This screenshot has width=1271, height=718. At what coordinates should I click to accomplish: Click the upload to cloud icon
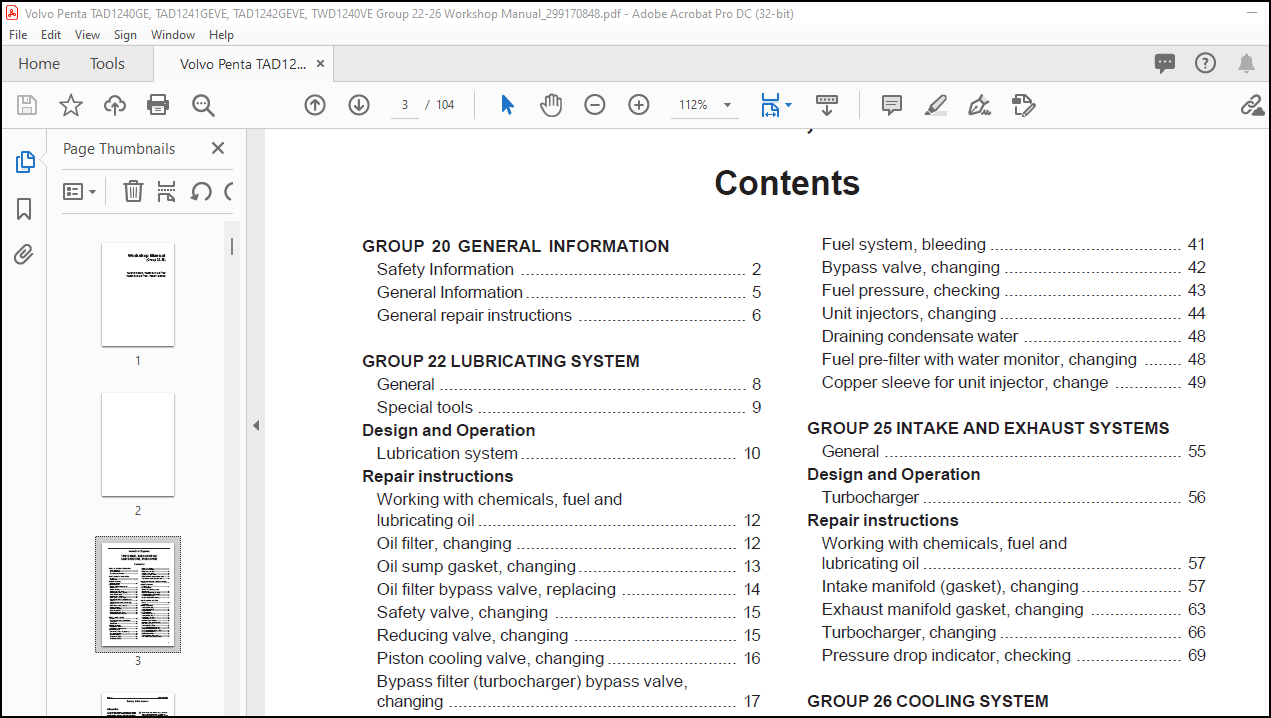(x=115, y=105)
